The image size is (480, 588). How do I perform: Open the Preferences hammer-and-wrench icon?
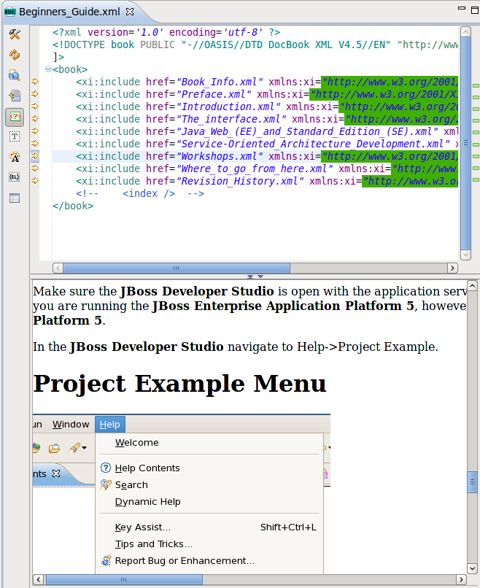pyautogui.click(x=15, y=35)
